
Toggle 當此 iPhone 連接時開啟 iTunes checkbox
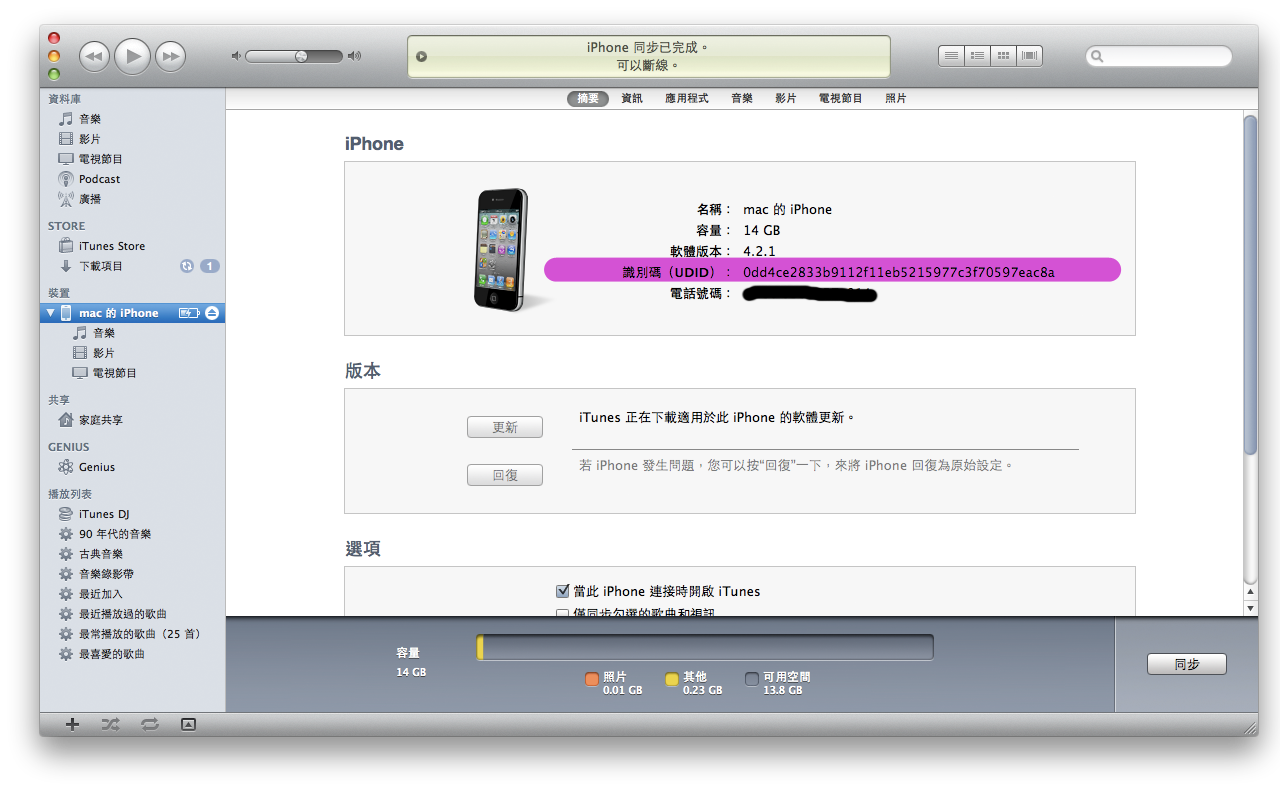coord(562,591)
